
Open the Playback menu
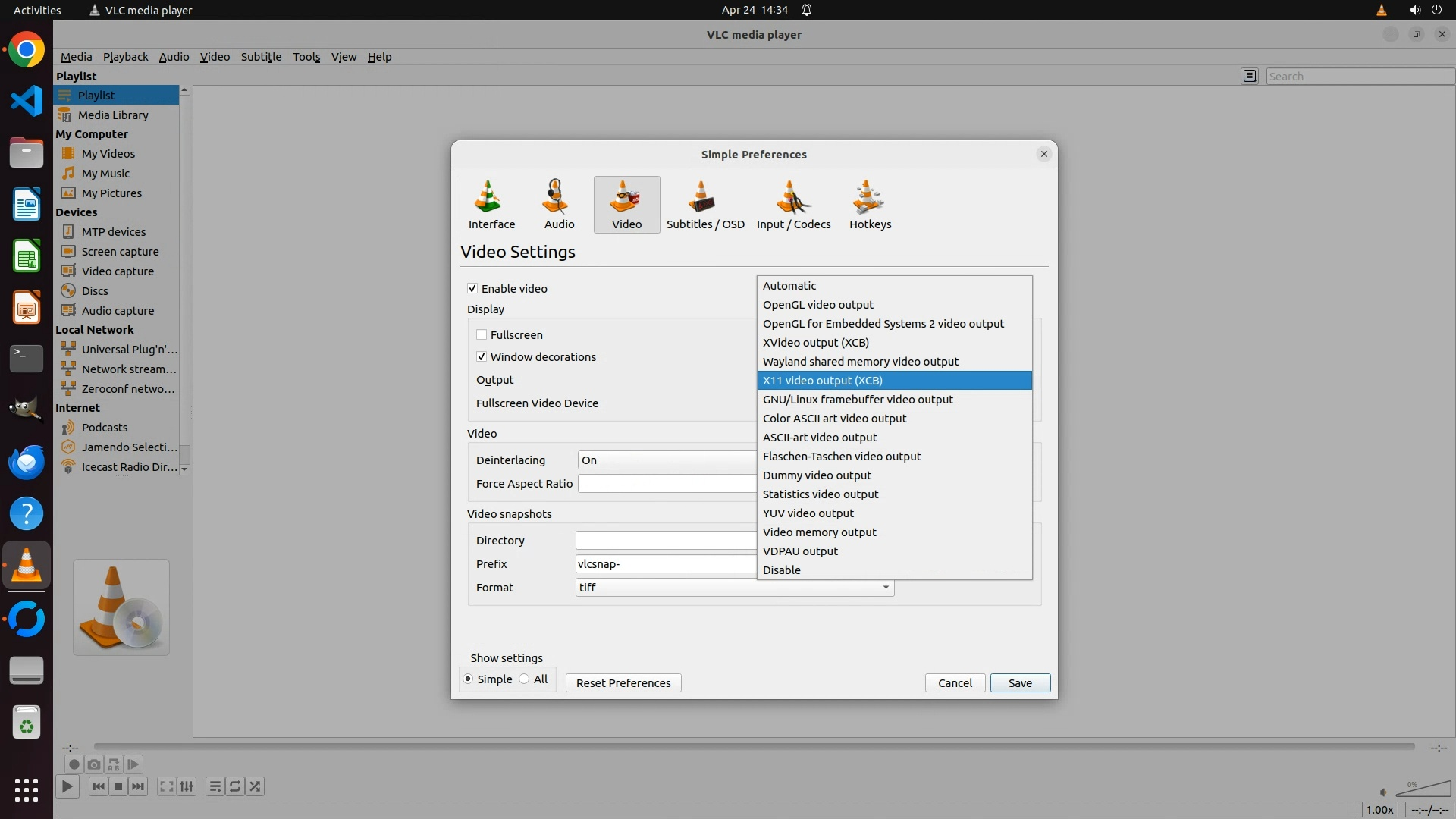(125, 57)
